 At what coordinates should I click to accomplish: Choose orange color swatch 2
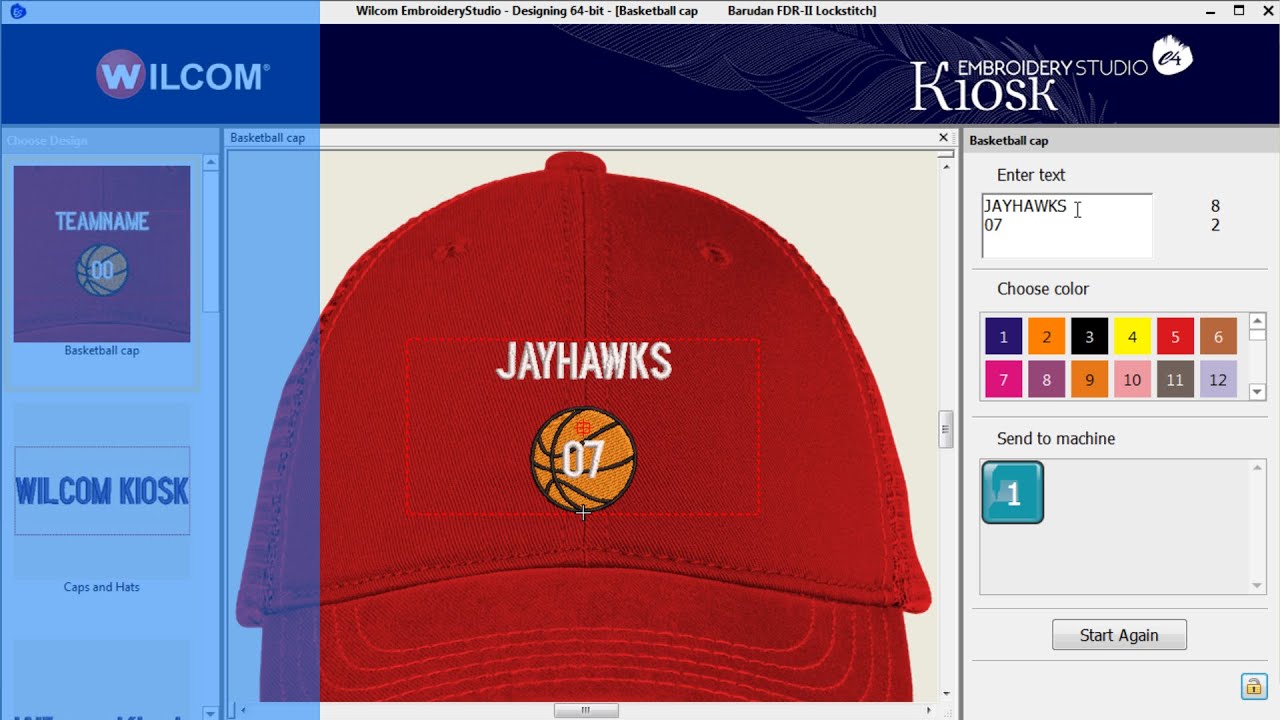(1047, 337)
